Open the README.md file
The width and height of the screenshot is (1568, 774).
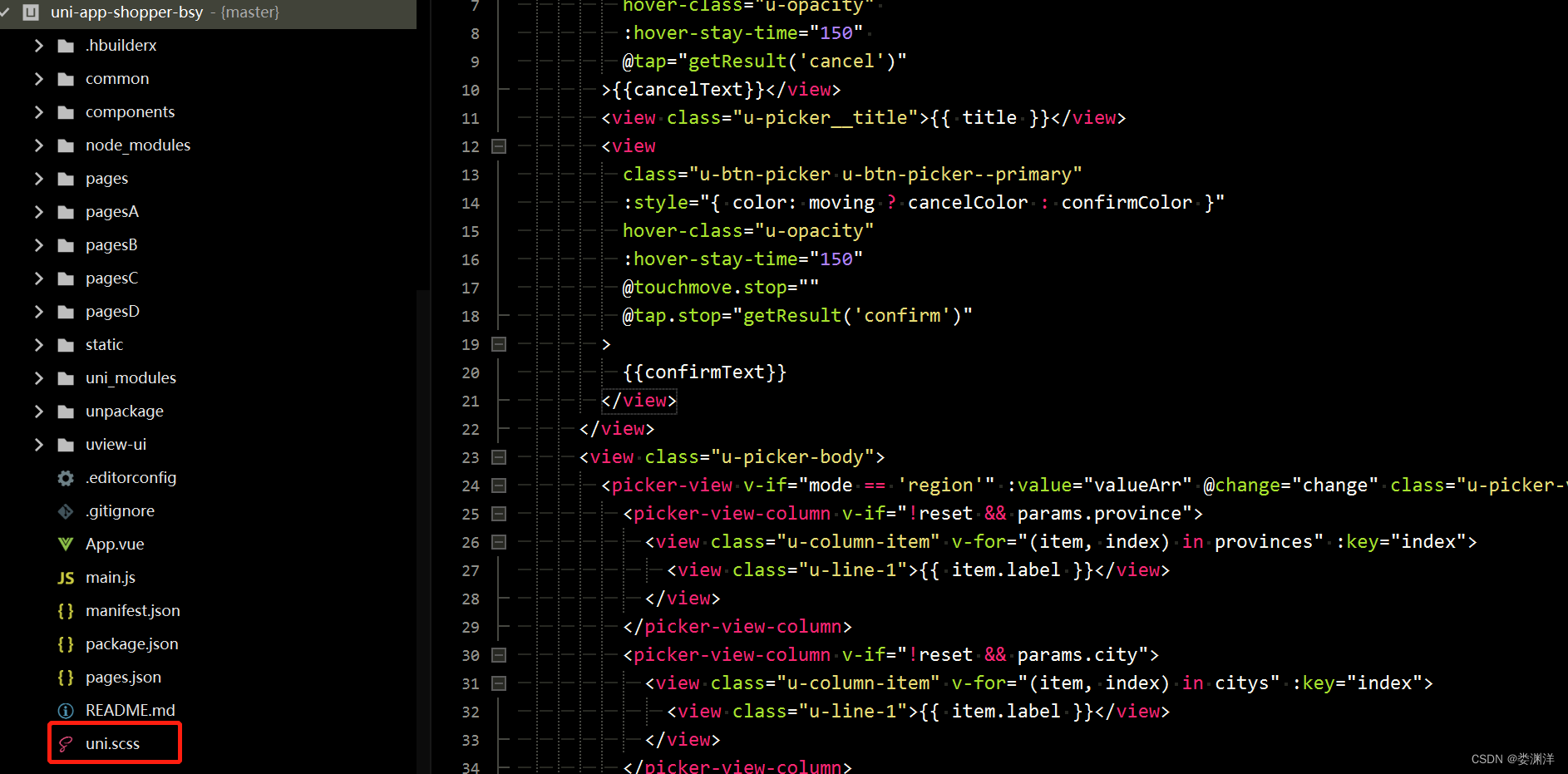(x=131, y=711)
